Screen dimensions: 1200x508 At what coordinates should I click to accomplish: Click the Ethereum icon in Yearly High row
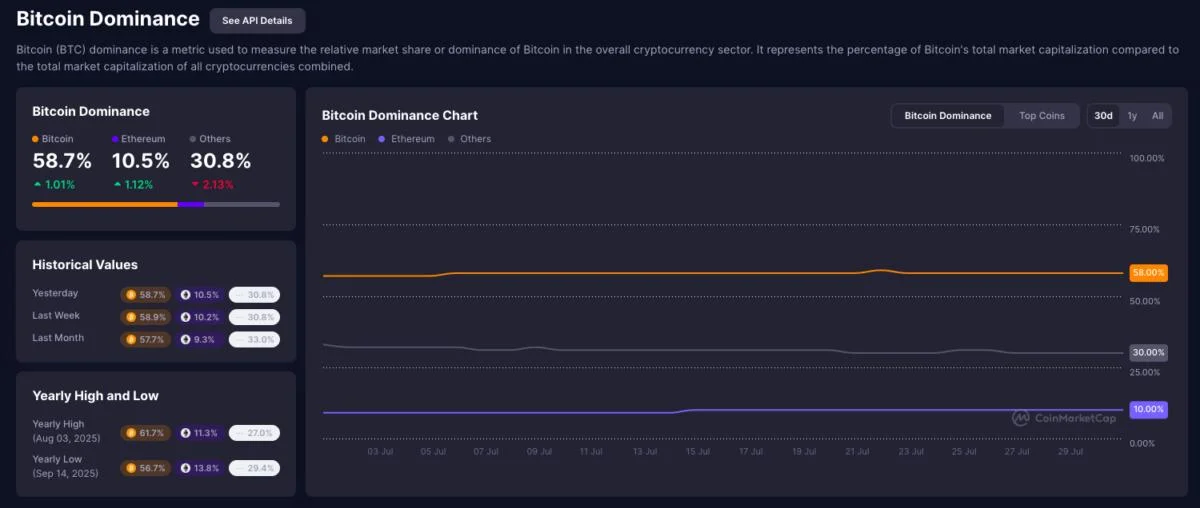[x=186, y=433]
